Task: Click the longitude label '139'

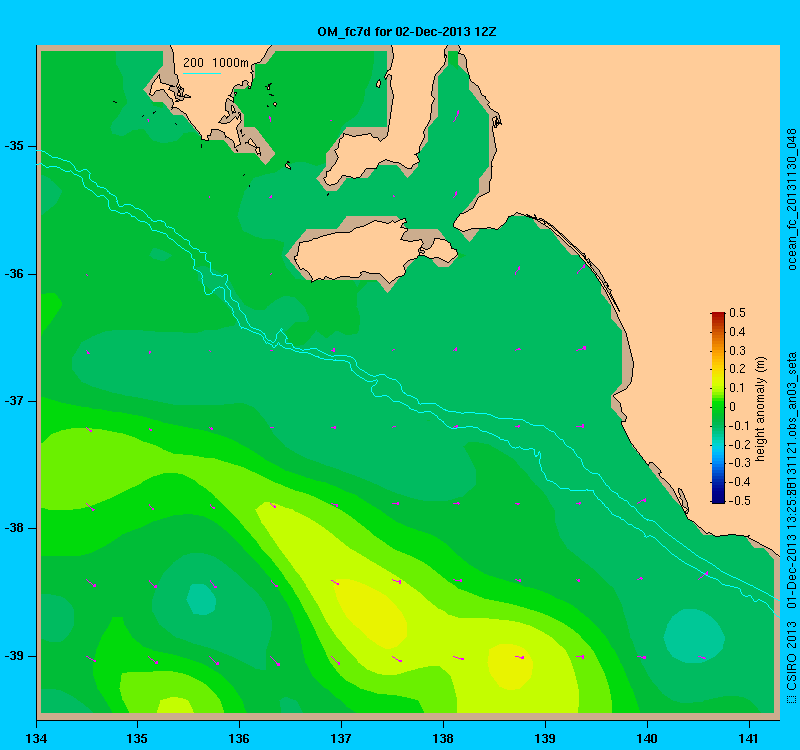Action: point(545,738)
